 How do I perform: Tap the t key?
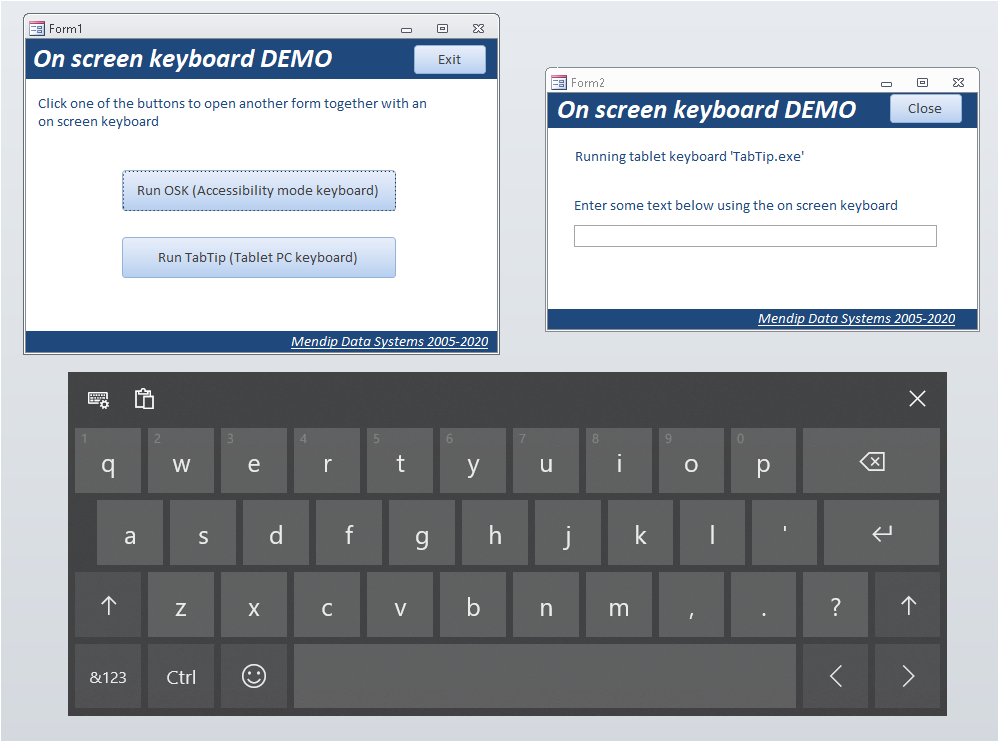399,460
